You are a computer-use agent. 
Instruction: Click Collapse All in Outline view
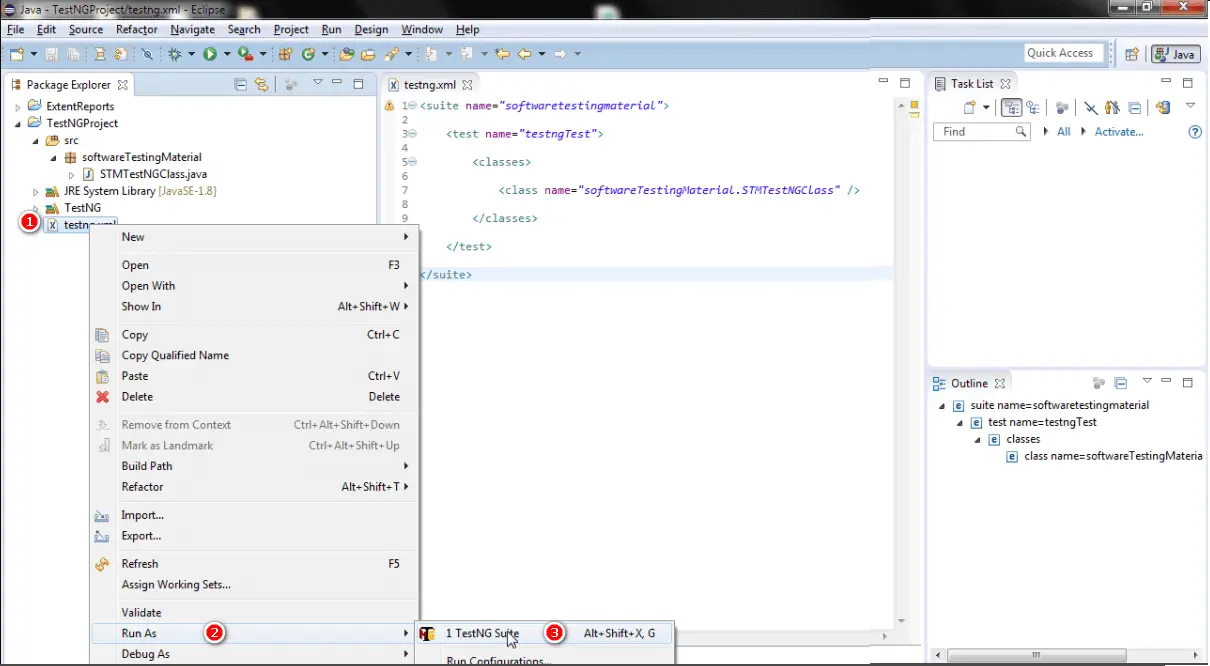tap(1120, 383)
